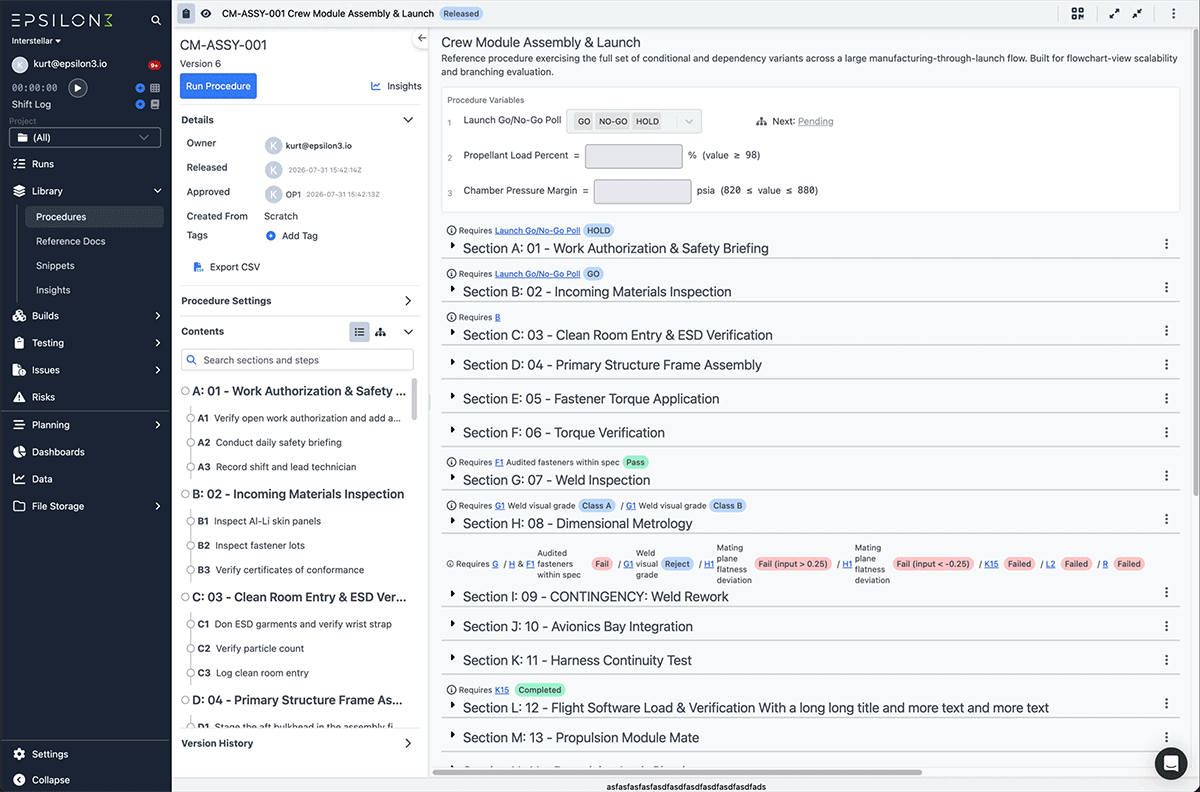Open the Pending next-step link
The height and width of the screenshot is (792, 1200).
(815, 122)
